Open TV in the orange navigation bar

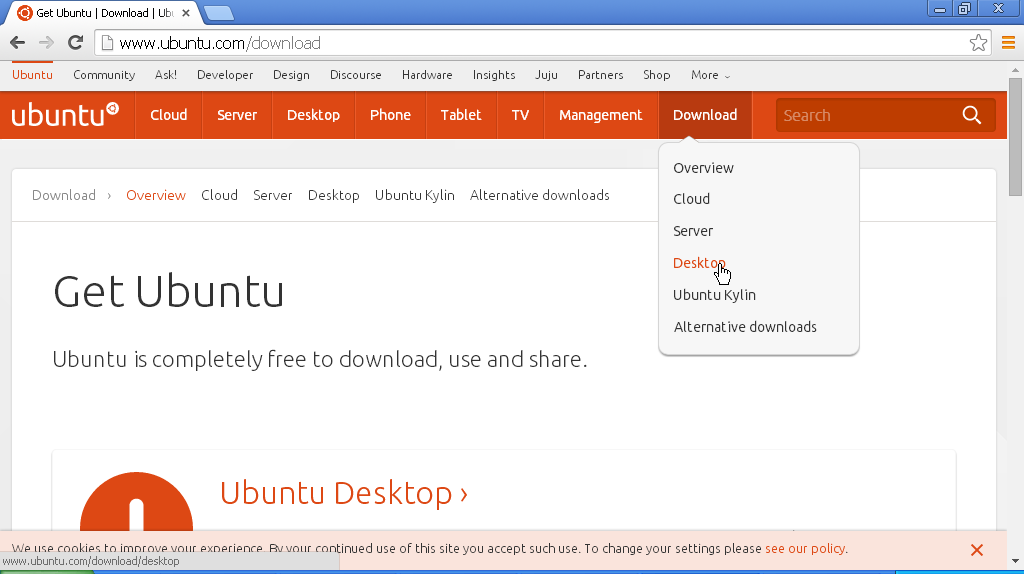click(520, 115)
